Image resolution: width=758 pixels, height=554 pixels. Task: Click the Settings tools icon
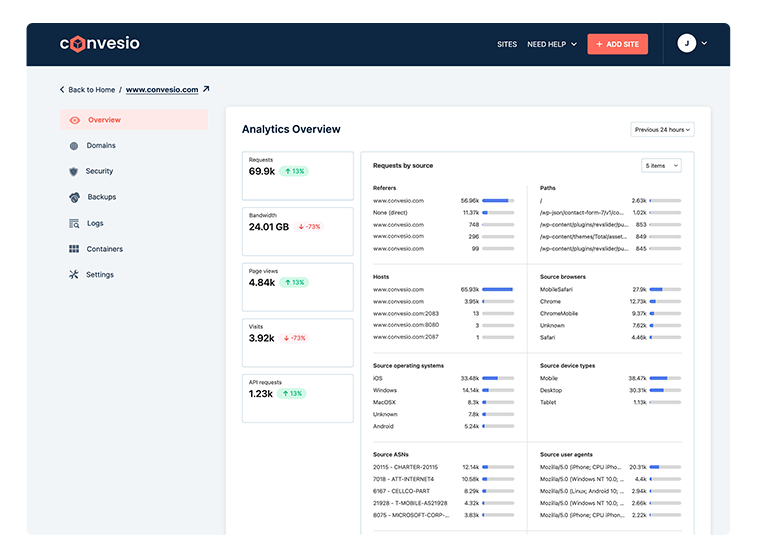click(73, 275)
